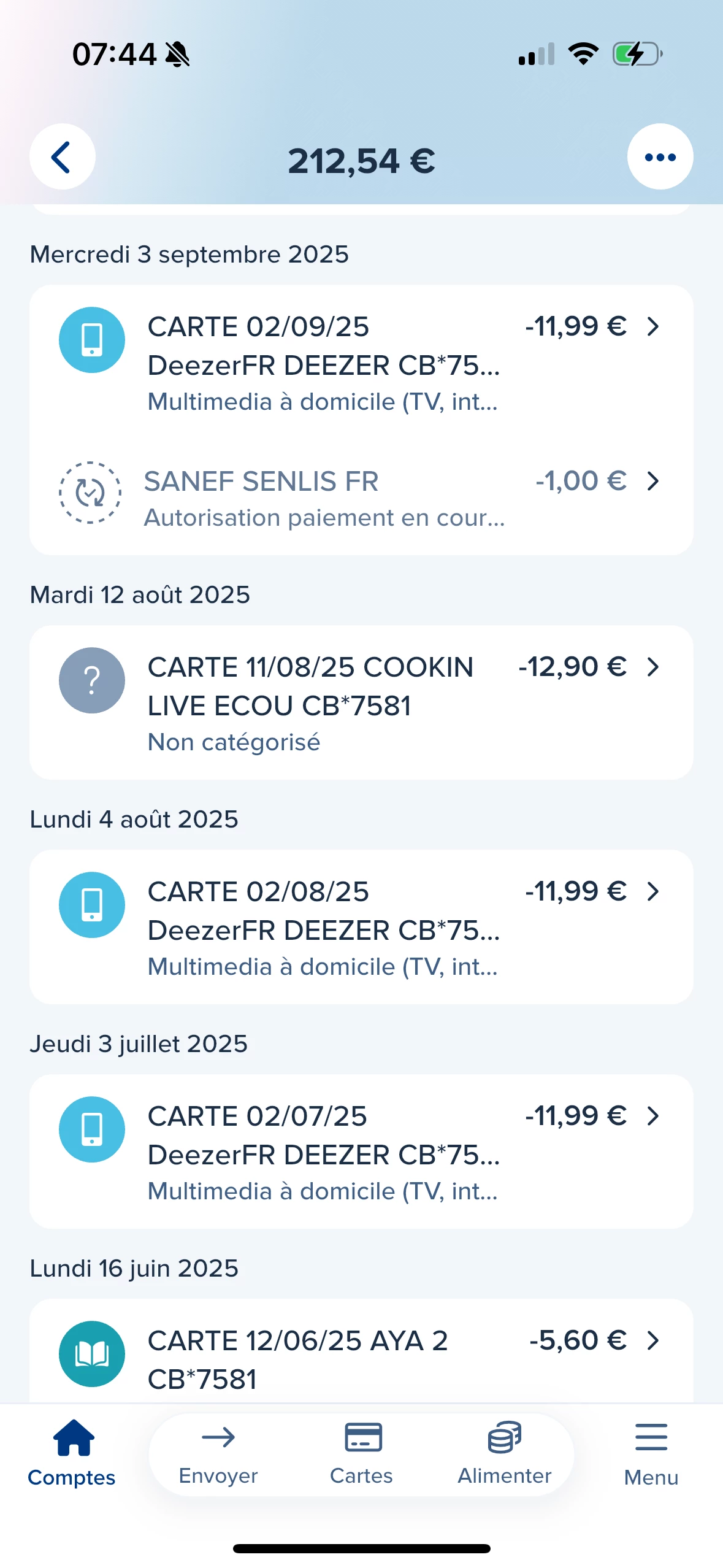Tap the phone icon on 02/08/25 Deezer

coord(91,905)
